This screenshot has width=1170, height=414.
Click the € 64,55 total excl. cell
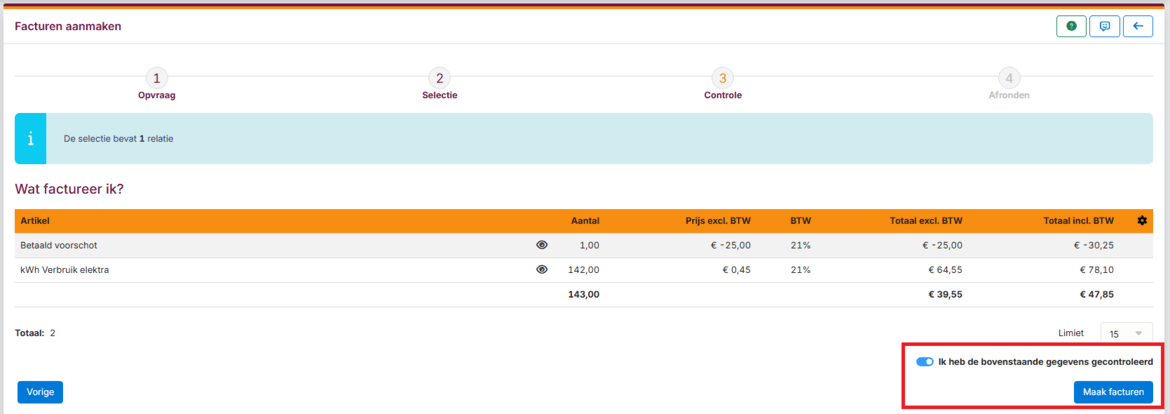click(x=945, y=270)
